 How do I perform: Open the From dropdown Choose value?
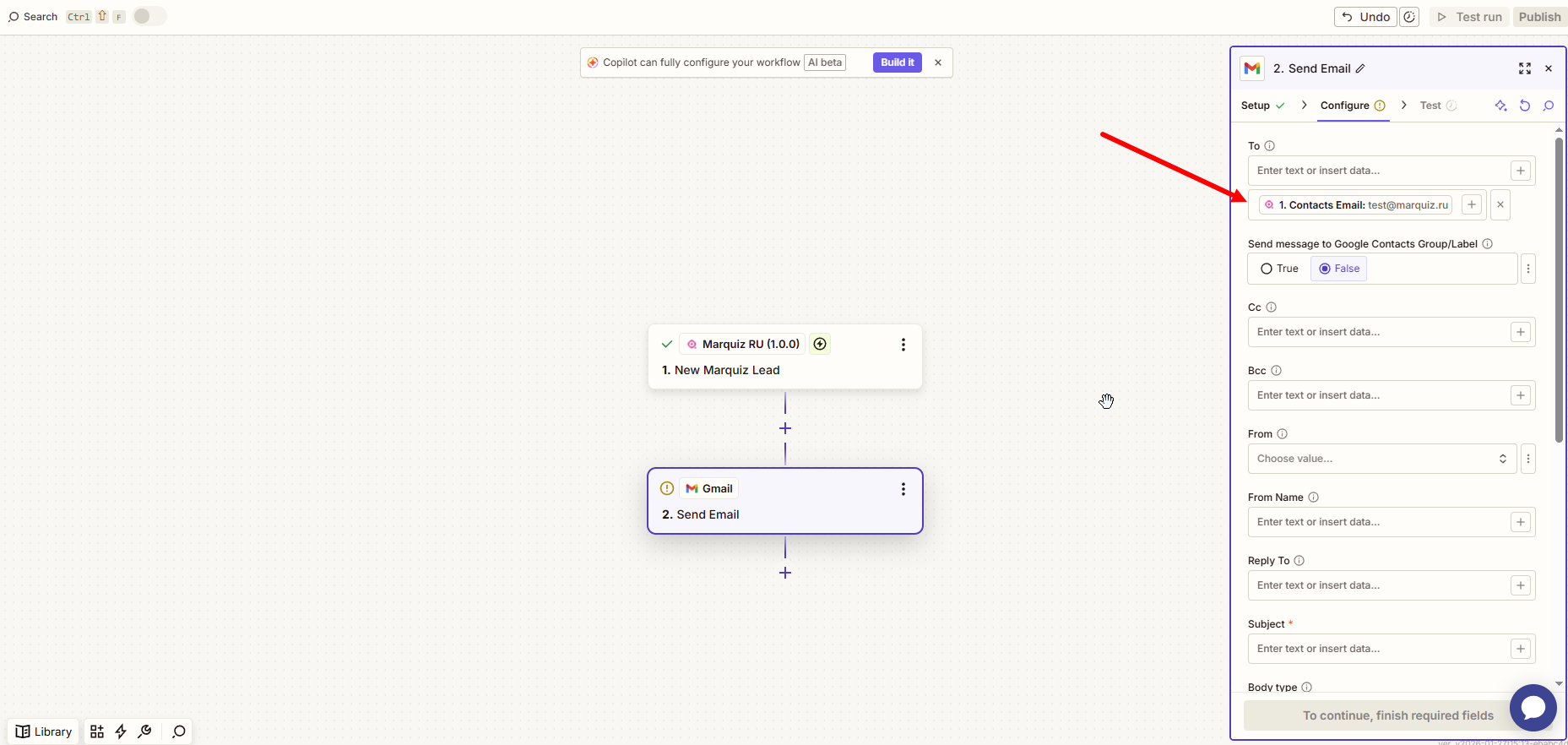(x=1381, y=459)
